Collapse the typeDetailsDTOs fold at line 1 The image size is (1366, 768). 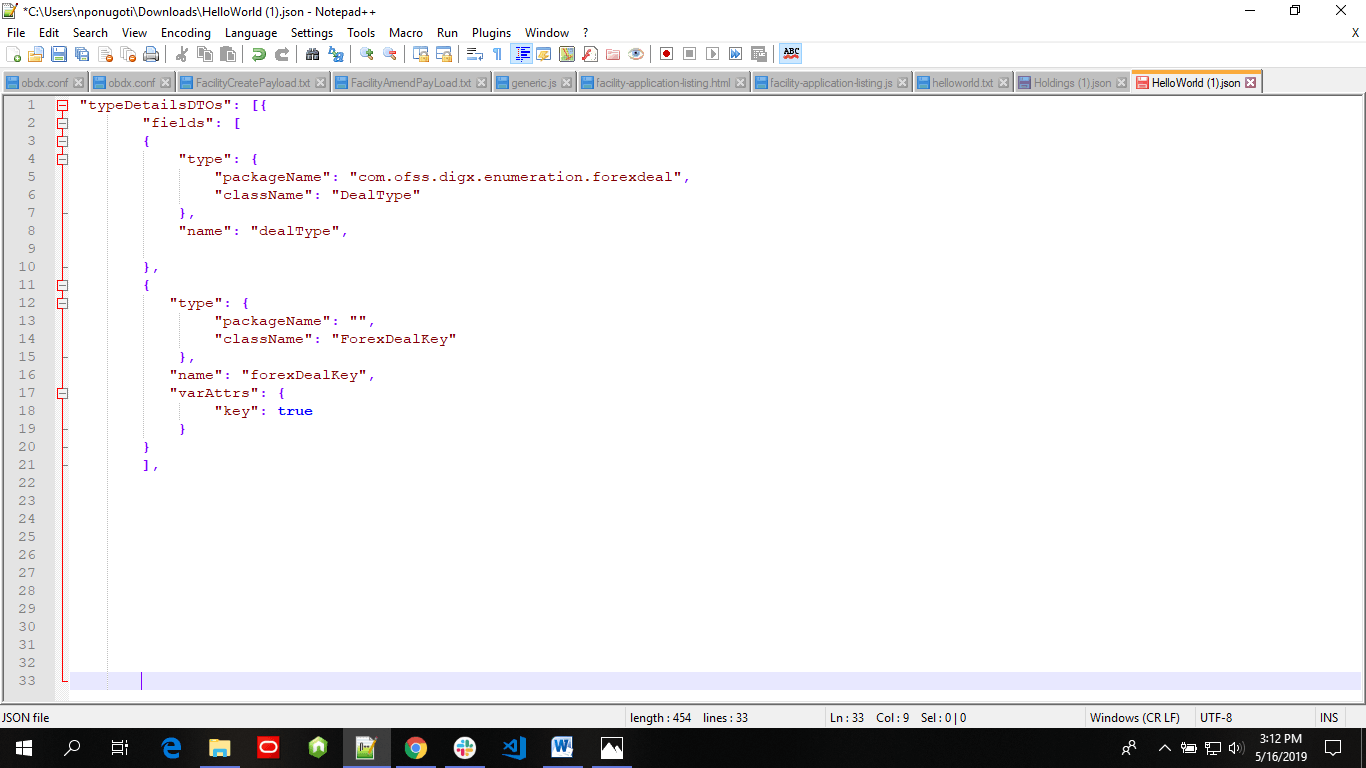pyautogui.click(x=62, y=104)
